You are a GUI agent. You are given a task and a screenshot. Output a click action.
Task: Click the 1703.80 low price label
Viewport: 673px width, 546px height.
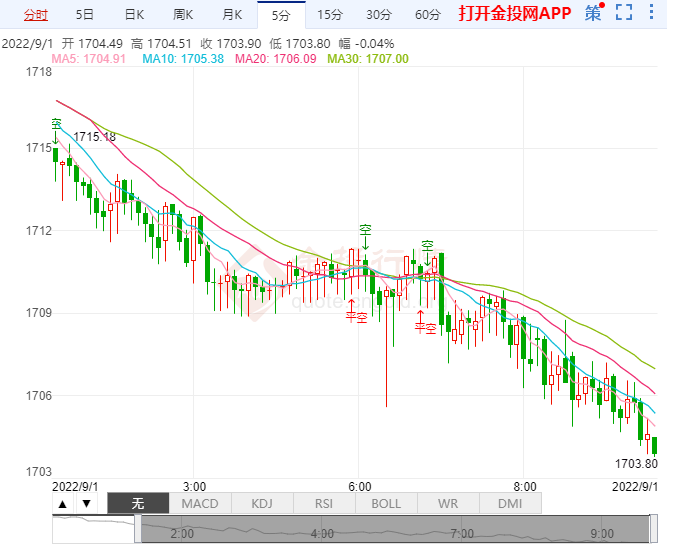636,464
